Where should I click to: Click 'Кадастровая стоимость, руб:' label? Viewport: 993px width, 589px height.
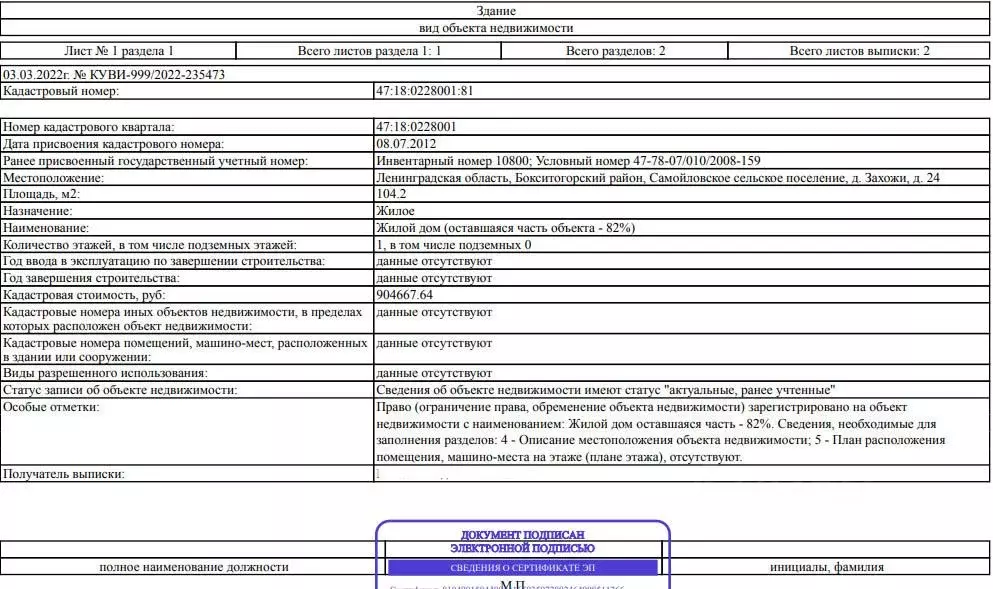[x=84, y=295]
